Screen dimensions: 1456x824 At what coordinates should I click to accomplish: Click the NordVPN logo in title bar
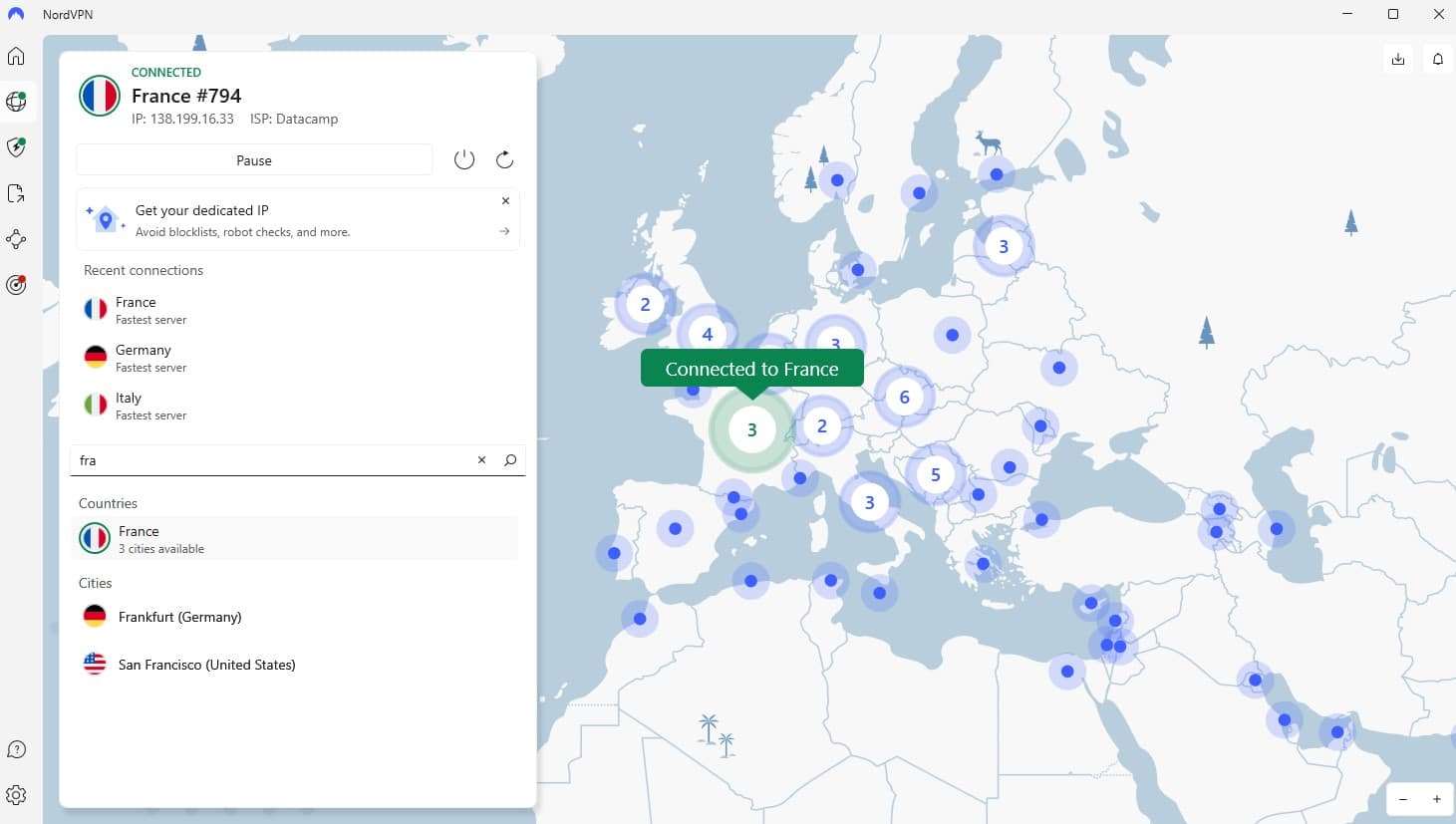click(x=15, y=14)
